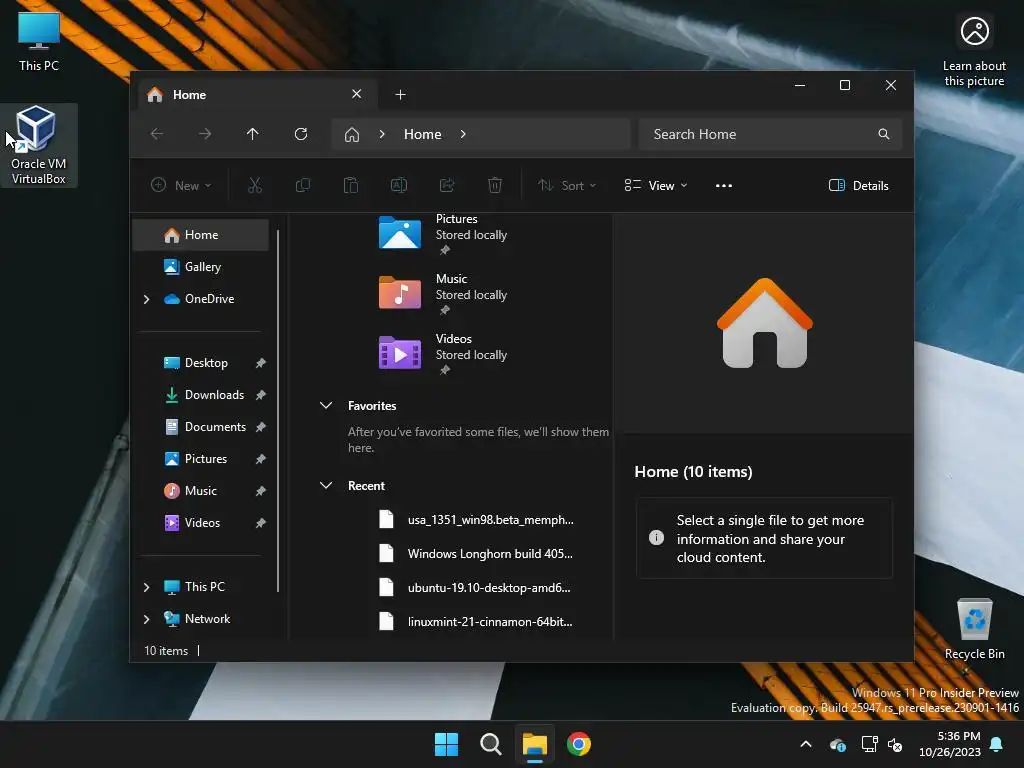Collapse the Favorites section
Screen dimensions: 1024x768
coord(326,406)
